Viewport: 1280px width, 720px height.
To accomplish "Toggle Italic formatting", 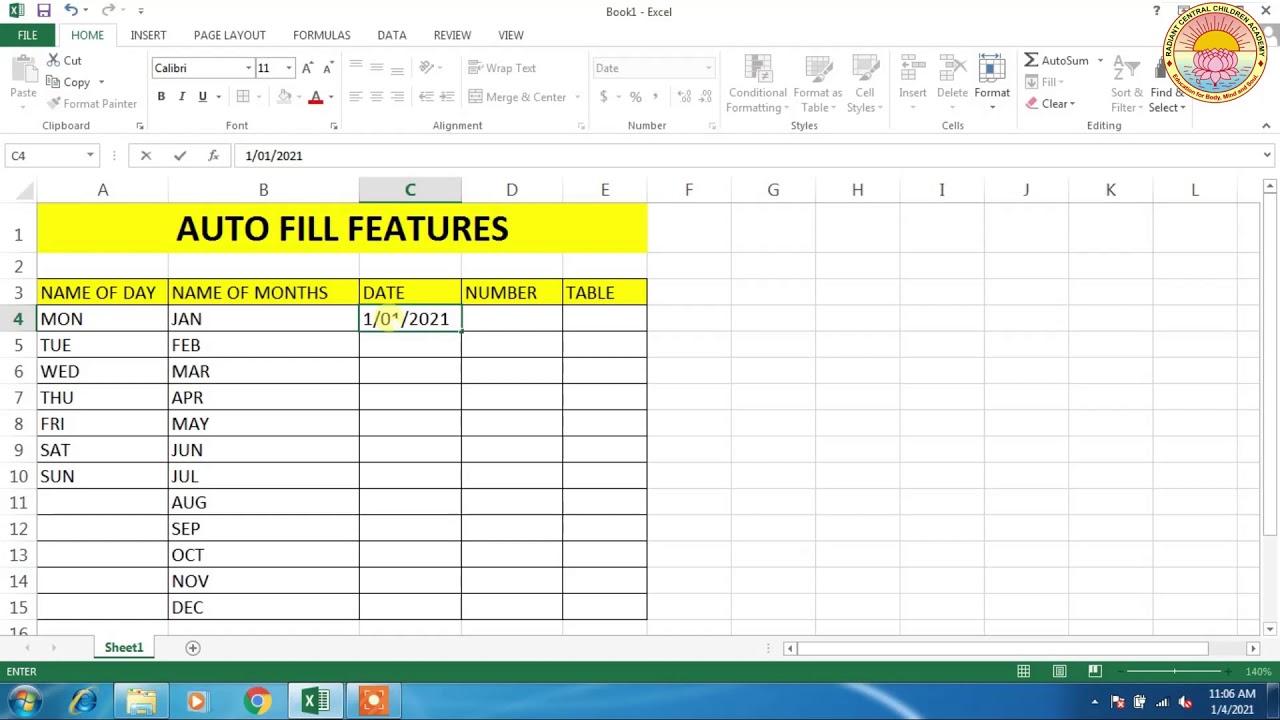I will tap(182, 97).
